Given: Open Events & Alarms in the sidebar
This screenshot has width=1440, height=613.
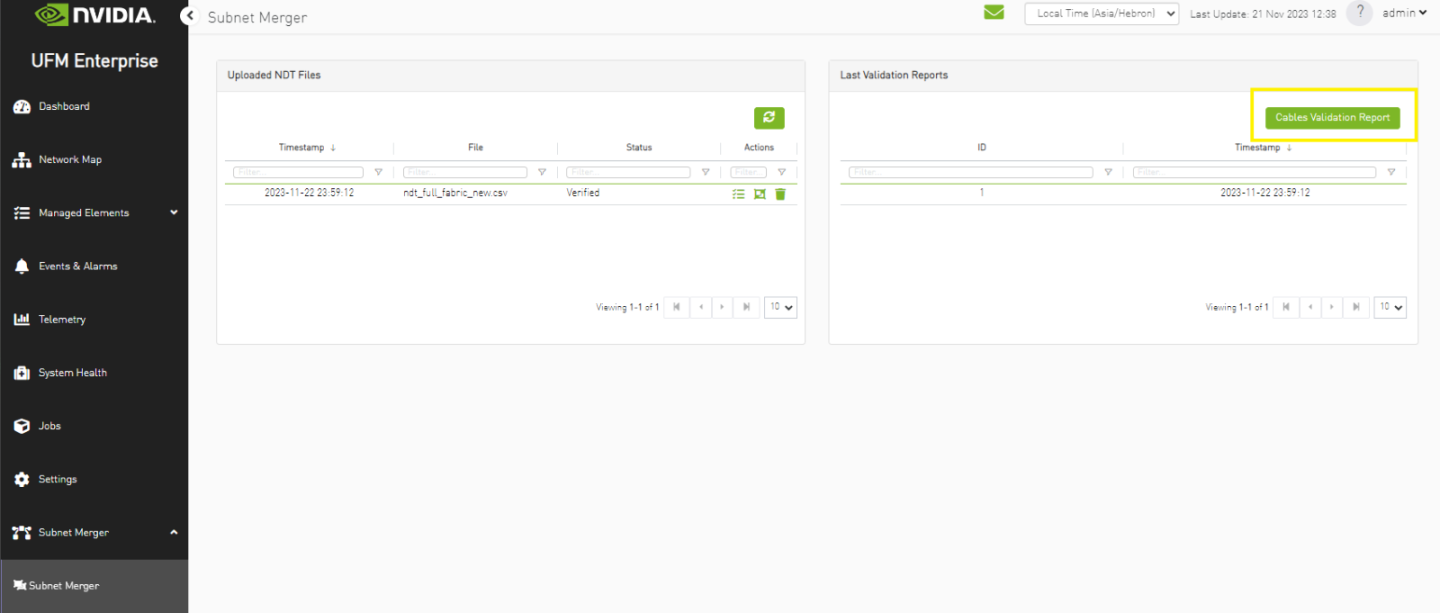Looking at the screenshot, I should pos(77,266).
